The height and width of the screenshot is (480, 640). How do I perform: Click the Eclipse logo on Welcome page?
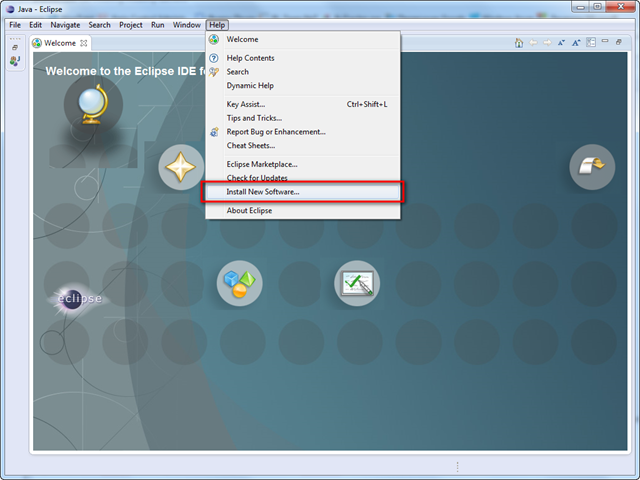click(x=76, y=299)
